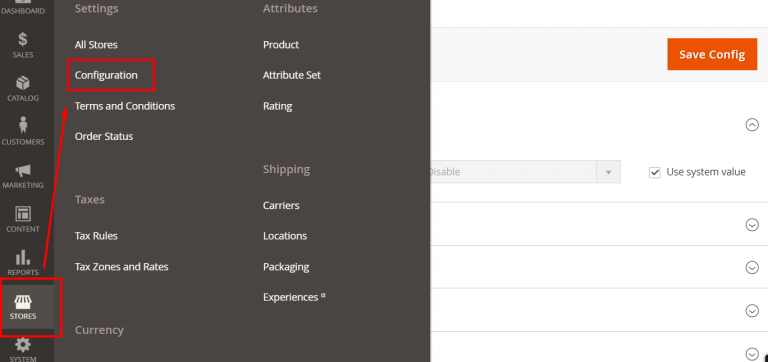Open the Catalog box icon

pyautogui.click(x=23, y=83)
